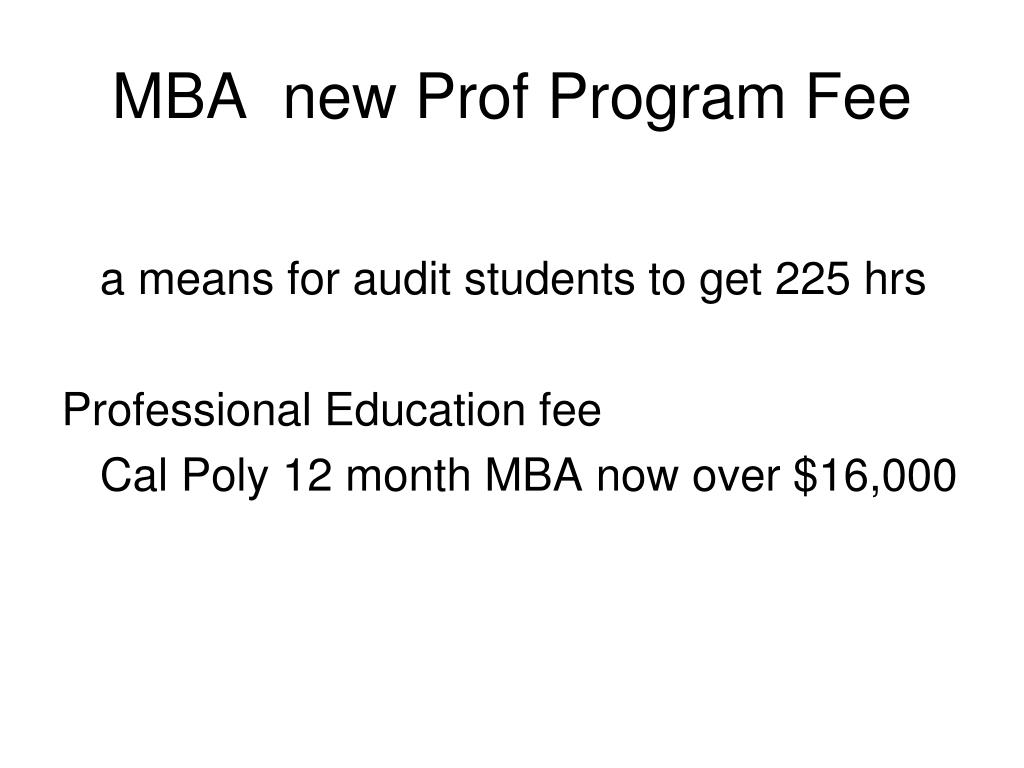Click the word 'Program' in the title
This screenshot has height=768, width=1024.
click(666, 101)
